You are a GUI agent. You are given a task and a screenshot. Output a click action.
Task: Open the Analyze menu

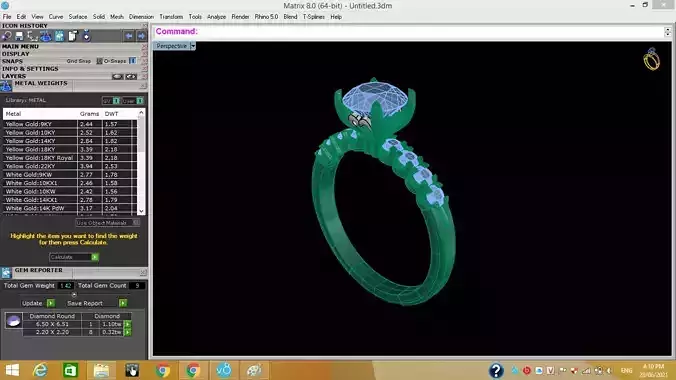coord(216,17)
